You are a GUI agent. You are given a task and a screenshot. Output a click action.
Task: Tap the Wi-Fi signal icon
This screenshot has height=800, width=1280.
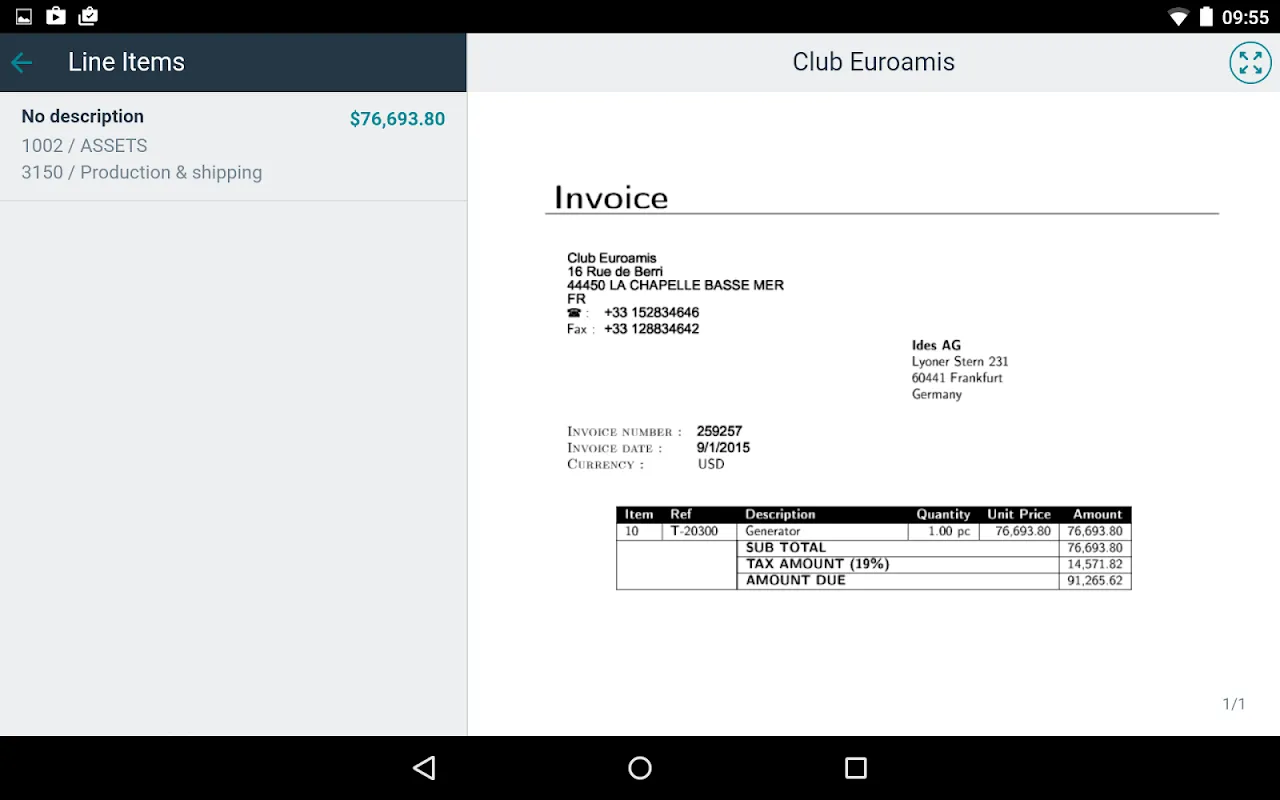[x=1178, y=17]
